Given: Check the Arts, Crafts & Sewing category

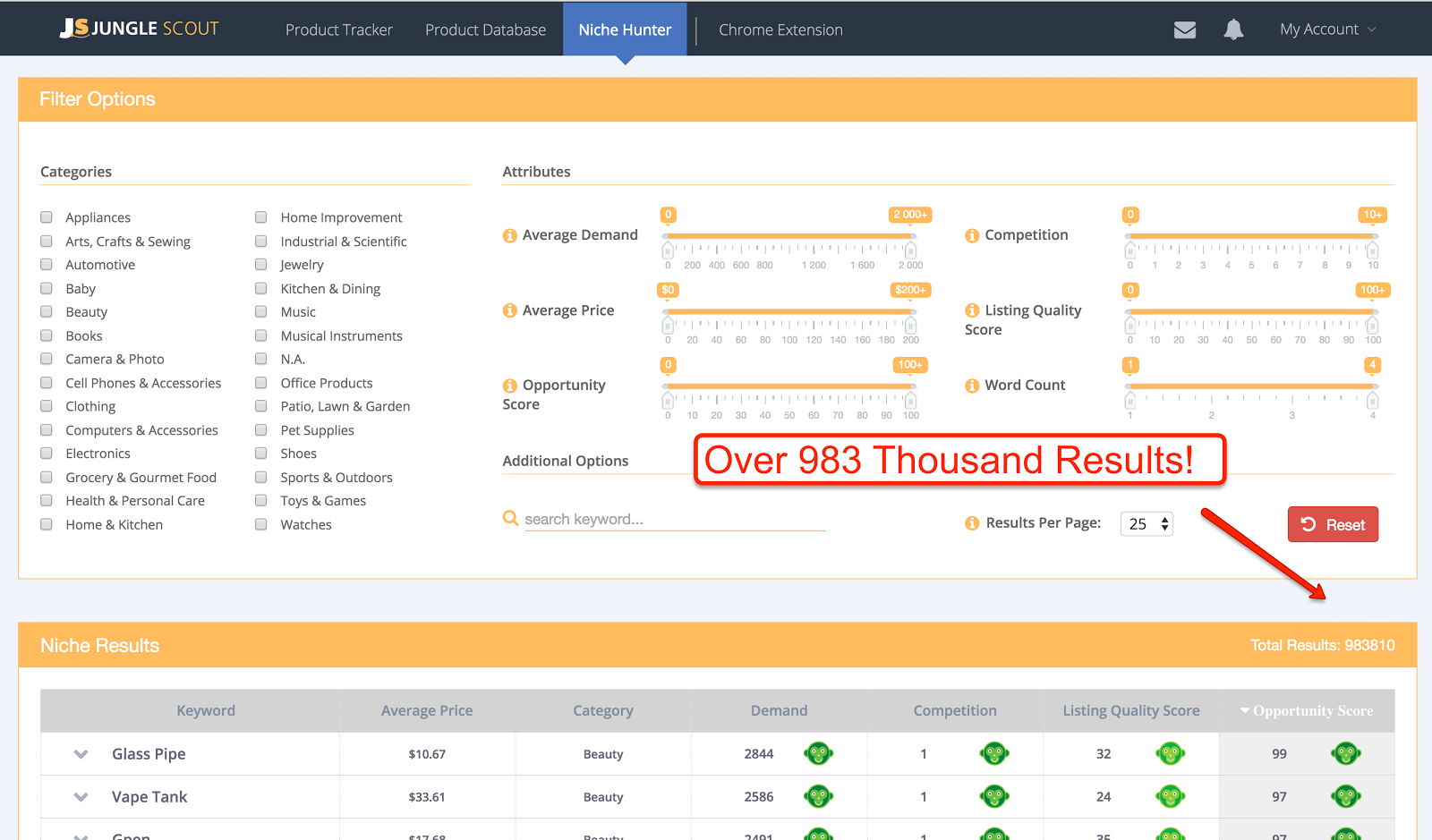Looking at the screenshot, I should (x=47, y=242).
